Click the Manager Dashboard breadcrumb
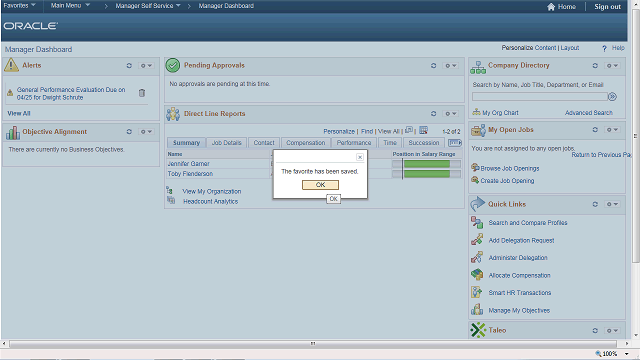Screen dimensions: 640x360 click(226, 6)
